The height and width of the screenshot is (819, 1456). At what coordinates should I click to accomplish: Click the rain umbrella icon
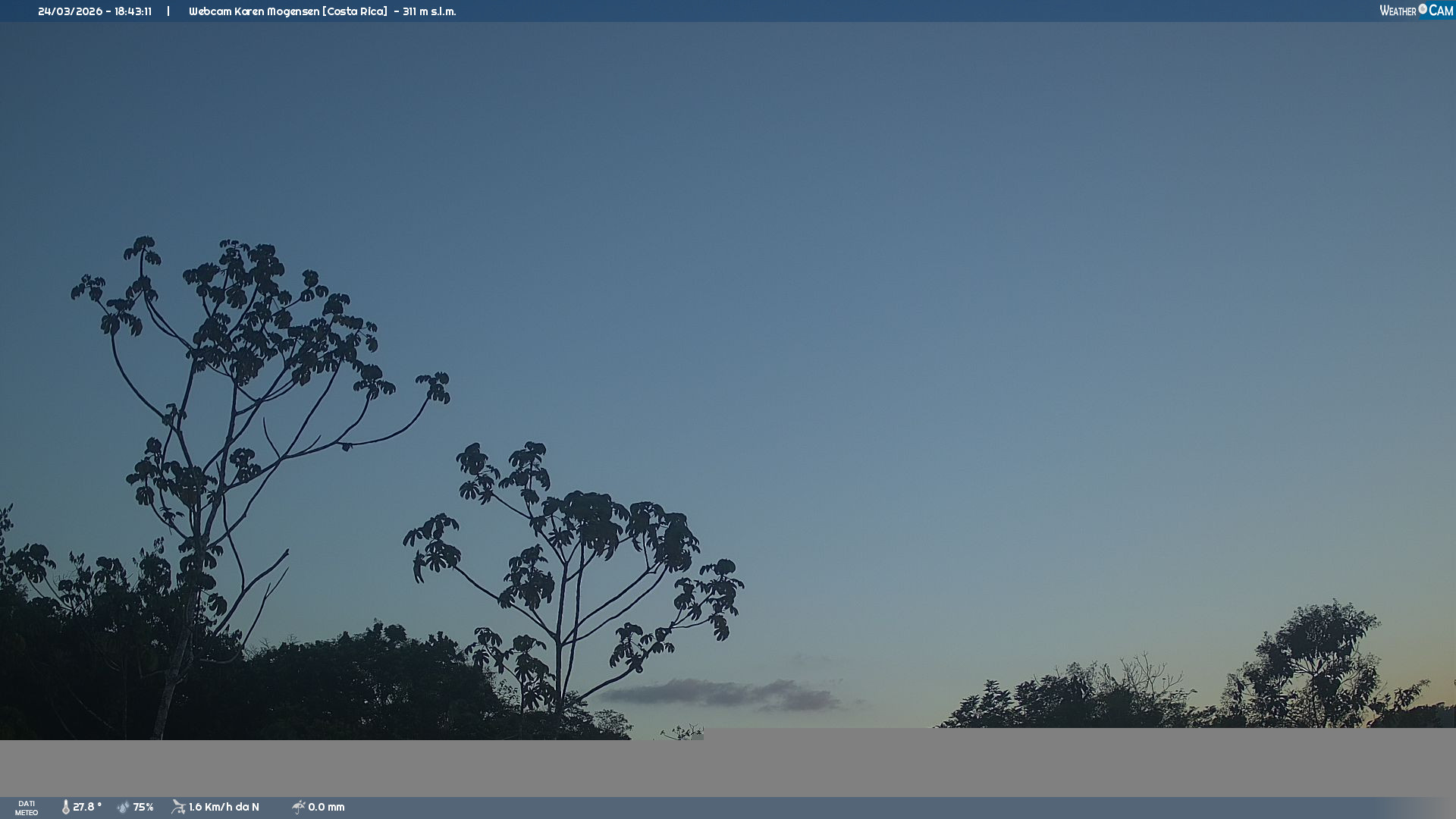point(298,808)
